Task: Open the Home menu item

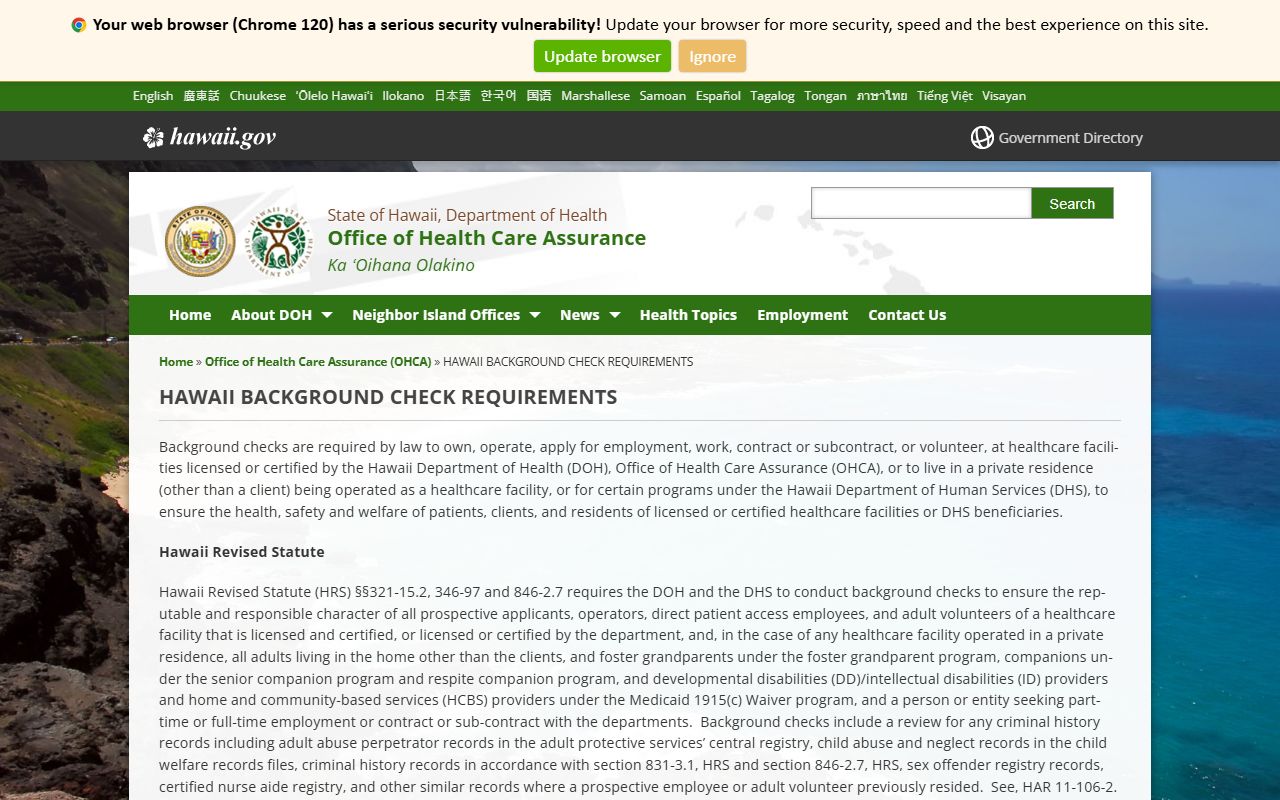Action: 190,315
